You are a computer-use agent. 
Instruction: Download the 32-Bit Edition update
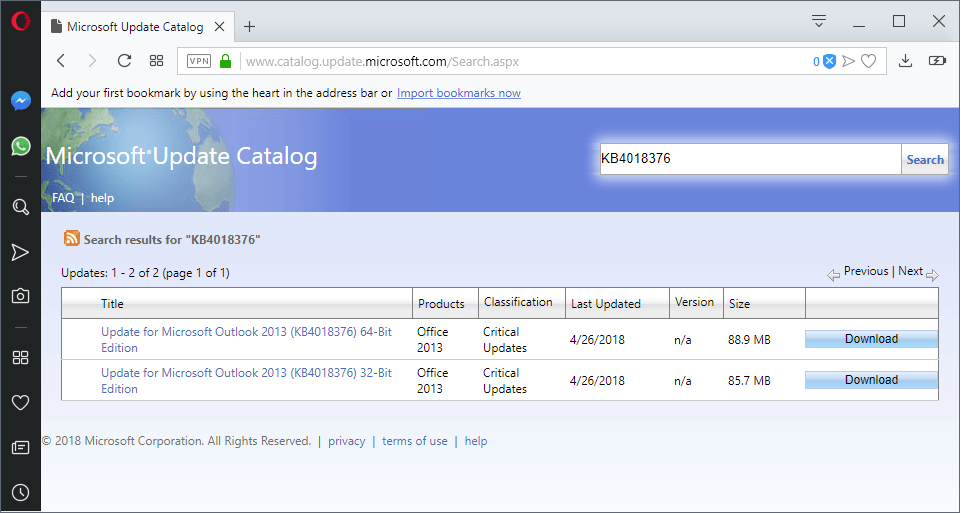tap(871, 380)
